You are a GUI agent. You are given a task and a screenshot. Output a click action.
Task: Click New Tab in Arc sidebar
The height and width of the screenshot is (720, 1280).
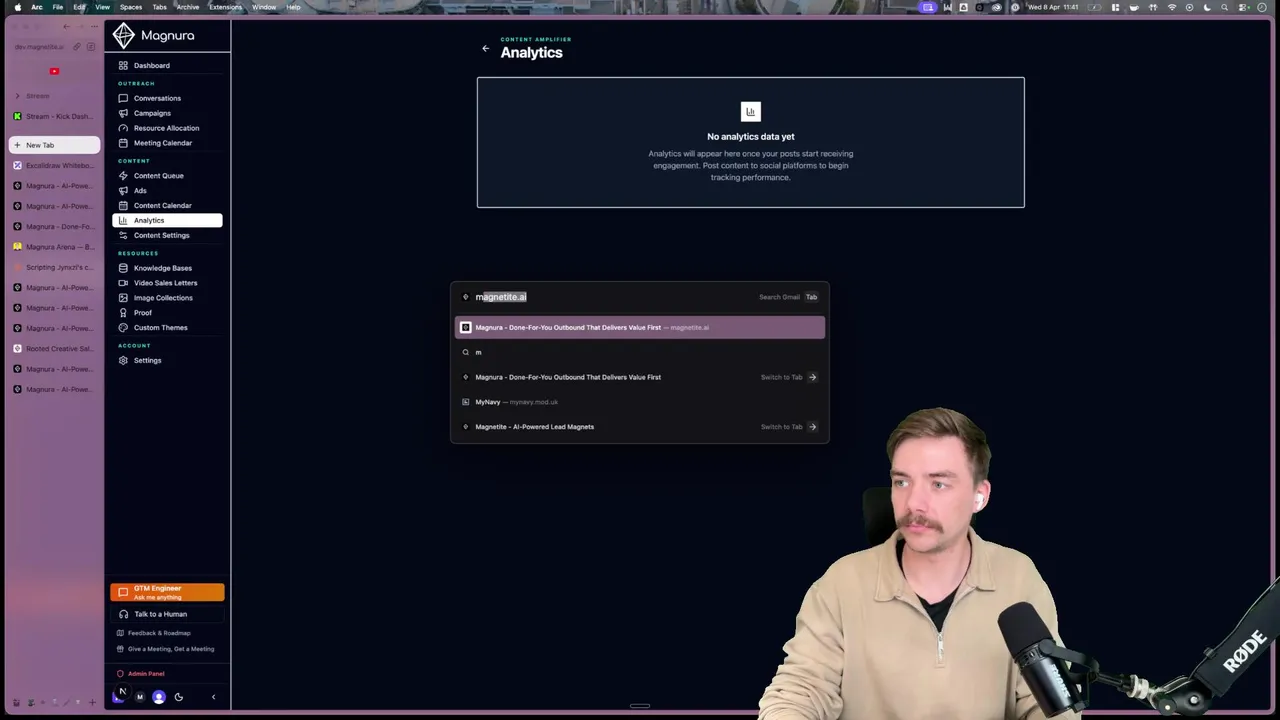[x=54, y=145]
